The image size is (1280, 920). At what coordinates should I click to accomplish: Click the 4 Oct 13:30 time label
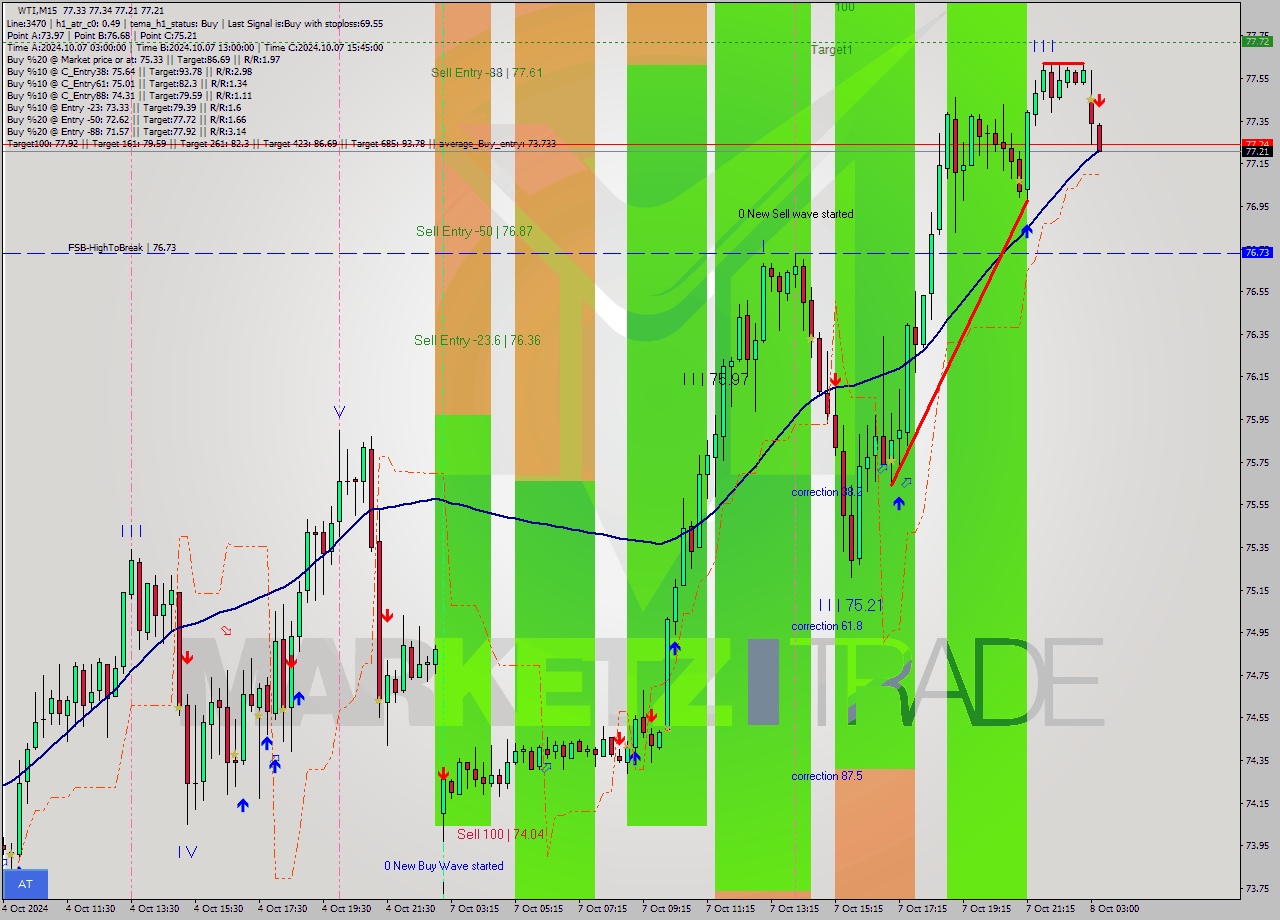155,909
